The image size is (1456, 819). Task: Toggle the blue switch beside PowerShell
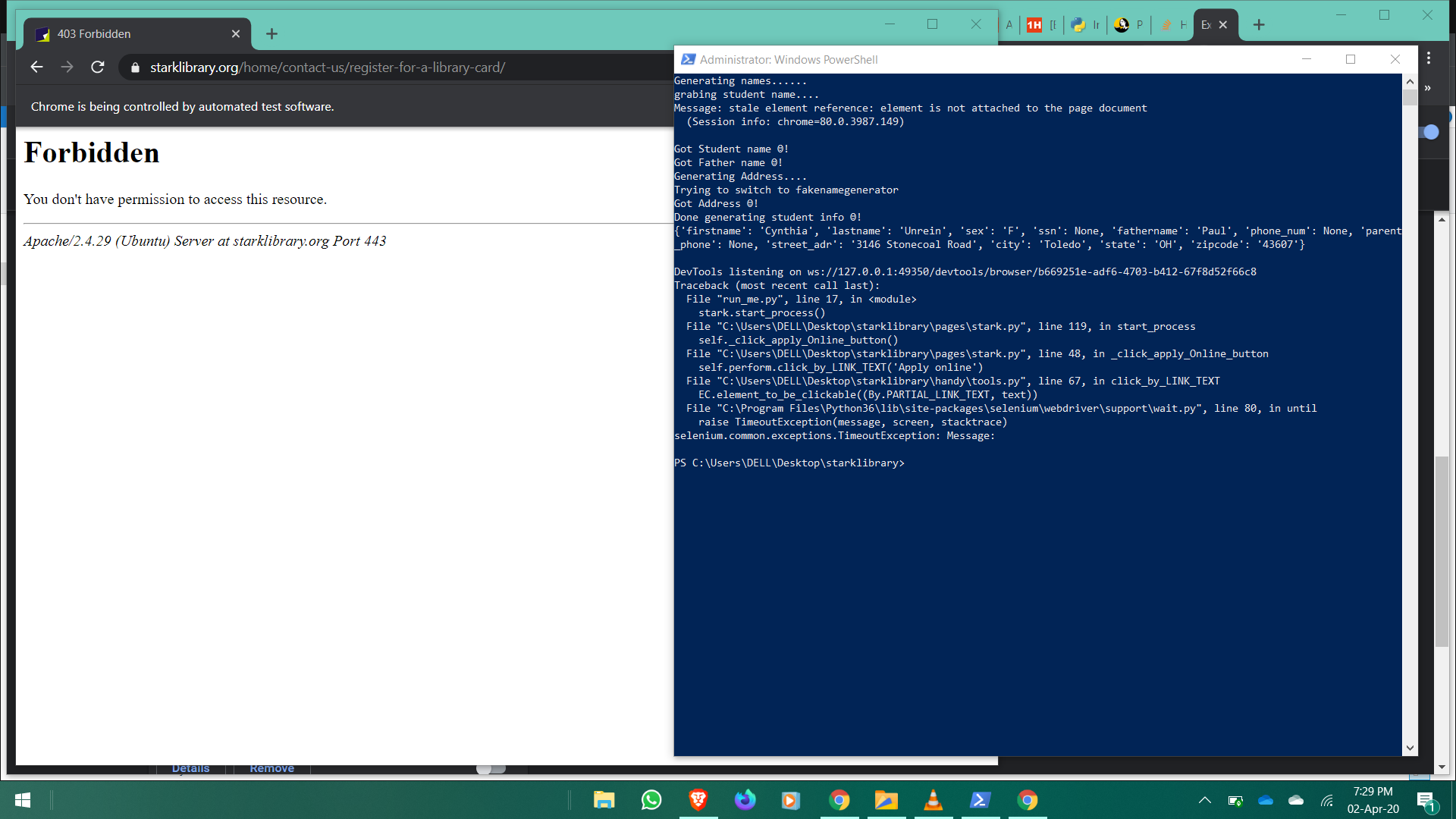pyautogui.click(x=1430, y=132)
